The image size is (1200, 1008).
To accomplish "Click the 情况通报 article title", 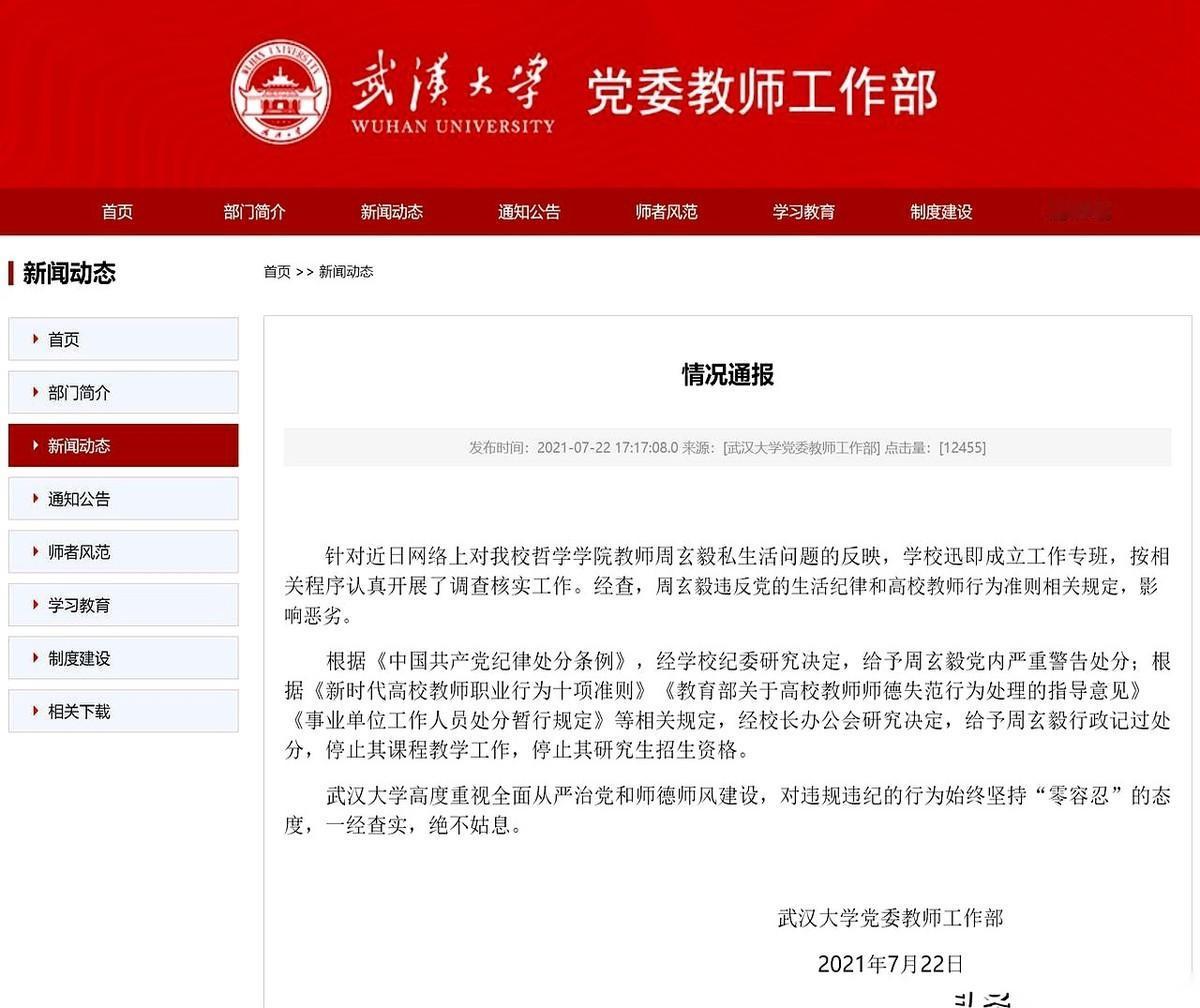I will 728,375.
